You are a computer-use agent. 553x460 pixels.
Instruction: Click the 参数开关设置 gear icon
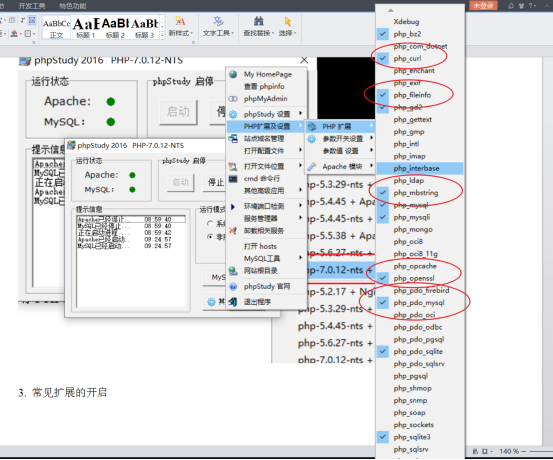pyautogui.click(x=311, y=139)
